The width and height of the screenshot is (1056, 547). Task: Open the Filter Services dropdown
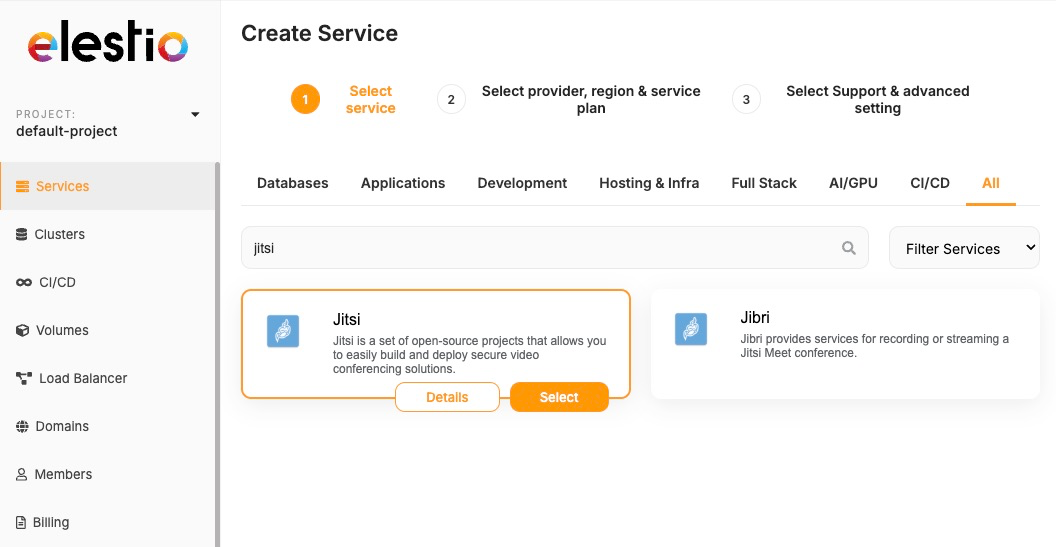[x=964, y=248]
